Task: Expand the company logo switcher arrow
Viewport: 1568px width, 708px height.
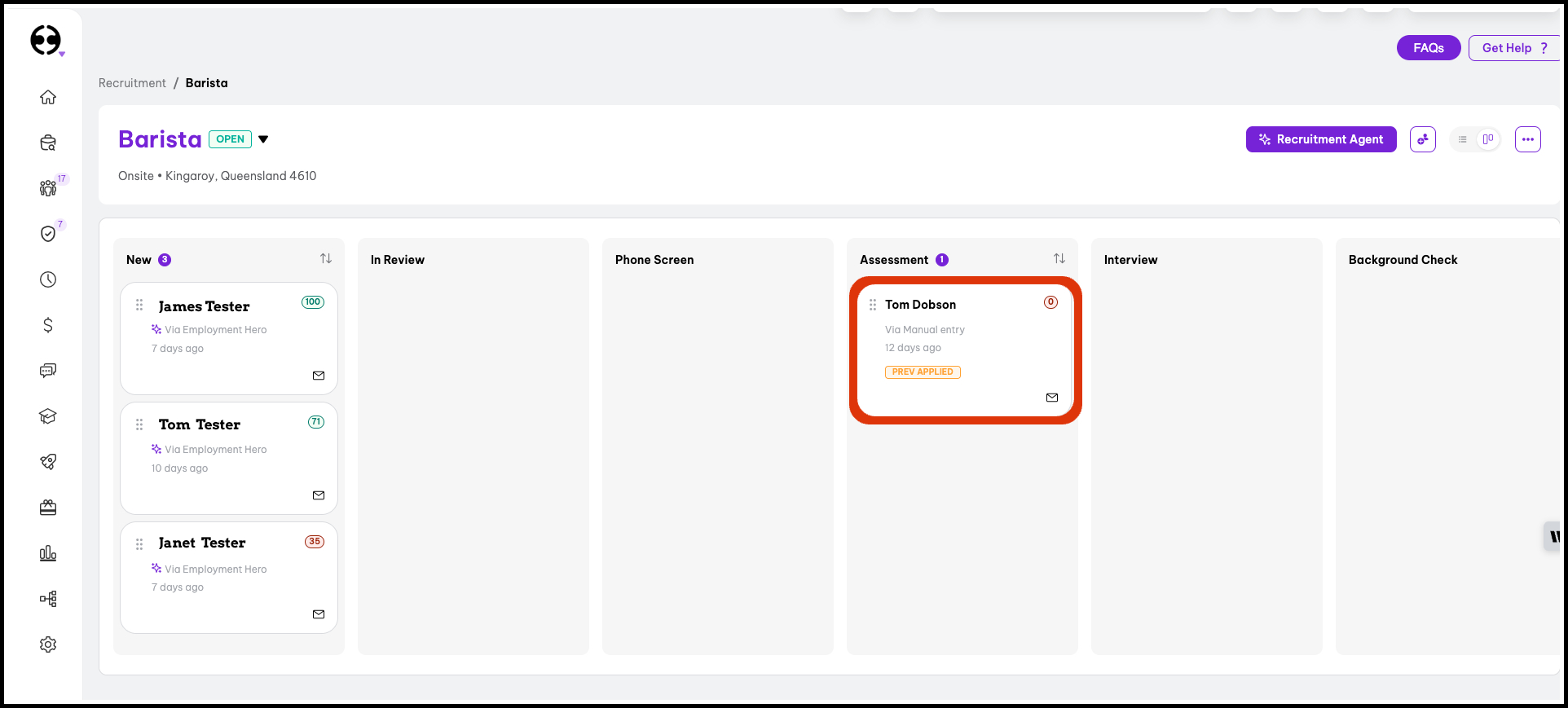Action: coord(62,55)
